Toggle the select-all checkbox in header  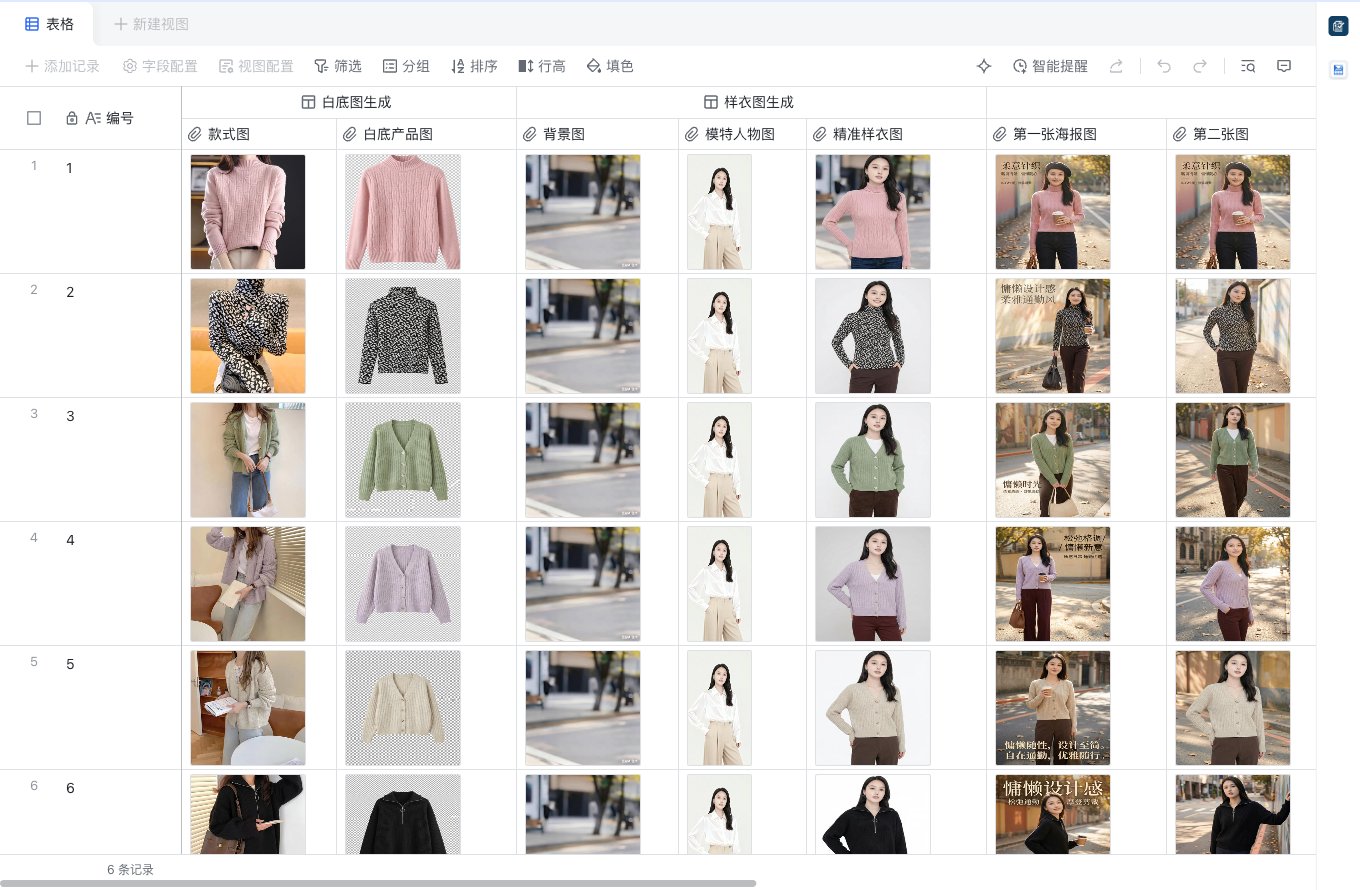(x=34, y=118)
